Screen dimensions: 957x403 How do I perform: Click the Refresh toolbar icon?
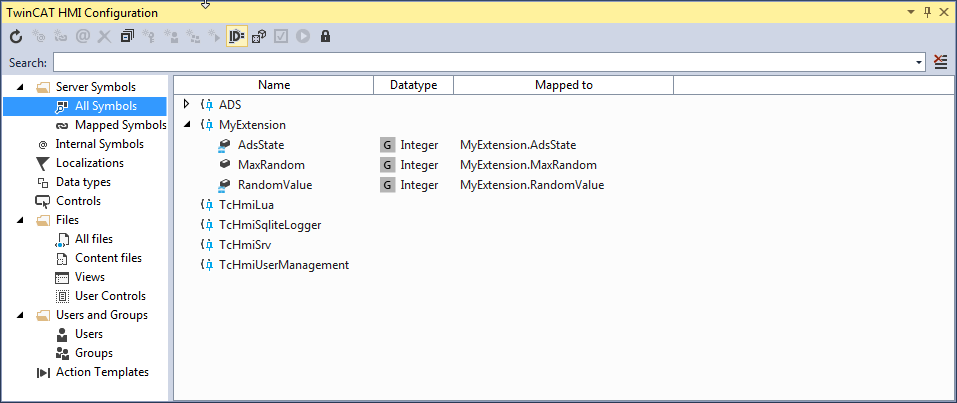click(x=16, y=37)
